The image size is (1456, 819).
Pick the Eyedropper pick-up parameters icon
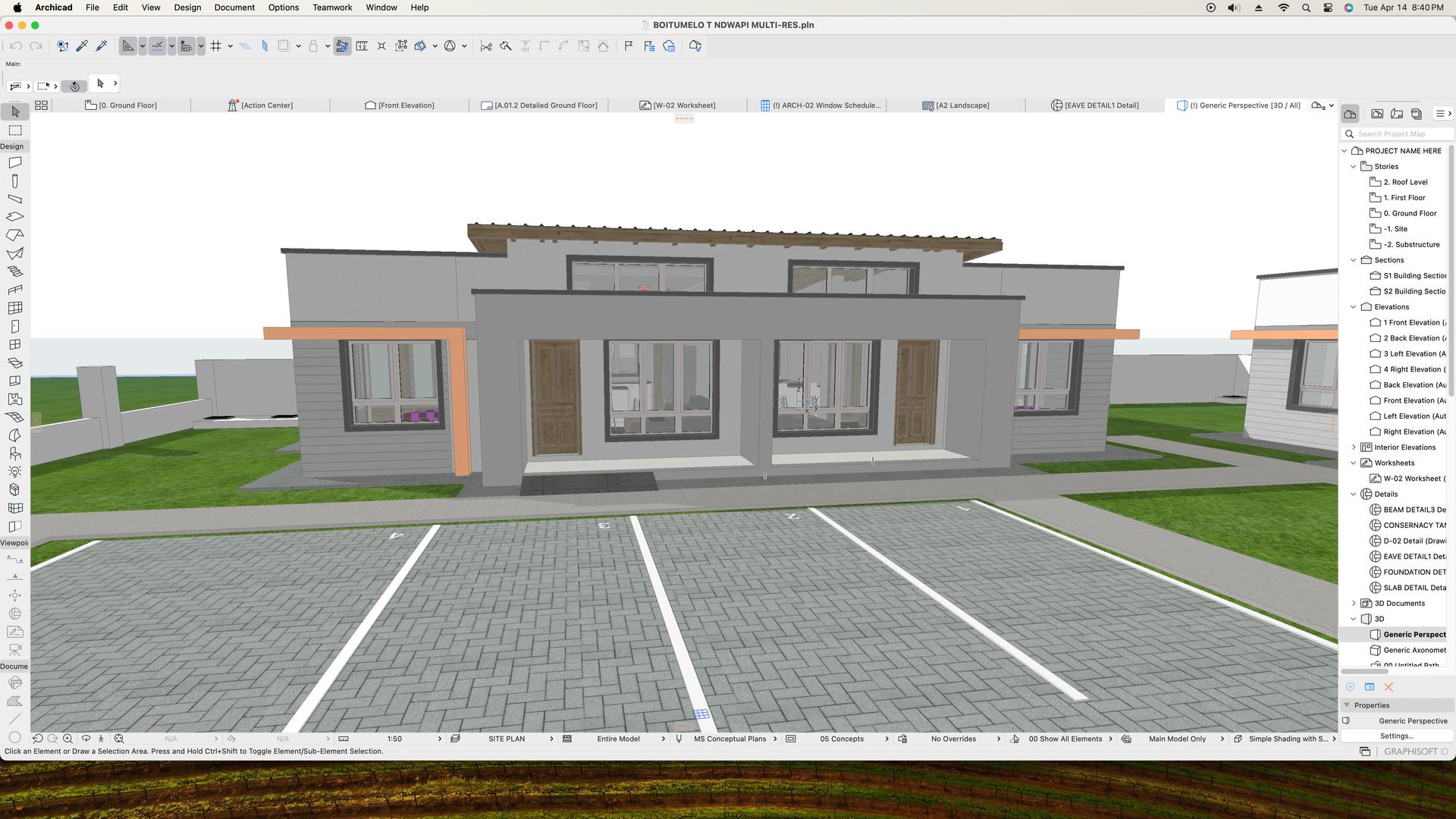click(x=82, y=46)
